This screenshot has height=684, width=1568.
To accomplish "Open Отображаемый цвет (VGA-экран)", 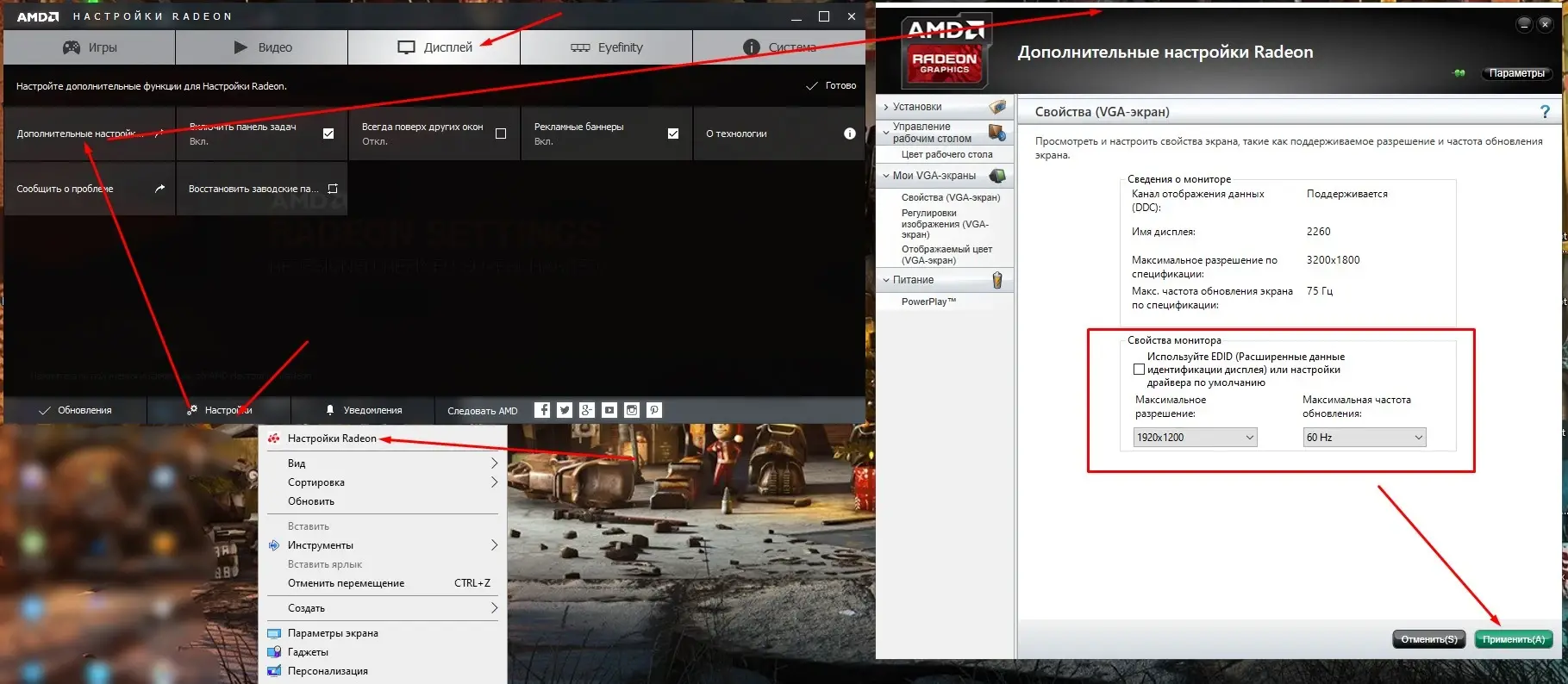I will [x=946, y=254].
